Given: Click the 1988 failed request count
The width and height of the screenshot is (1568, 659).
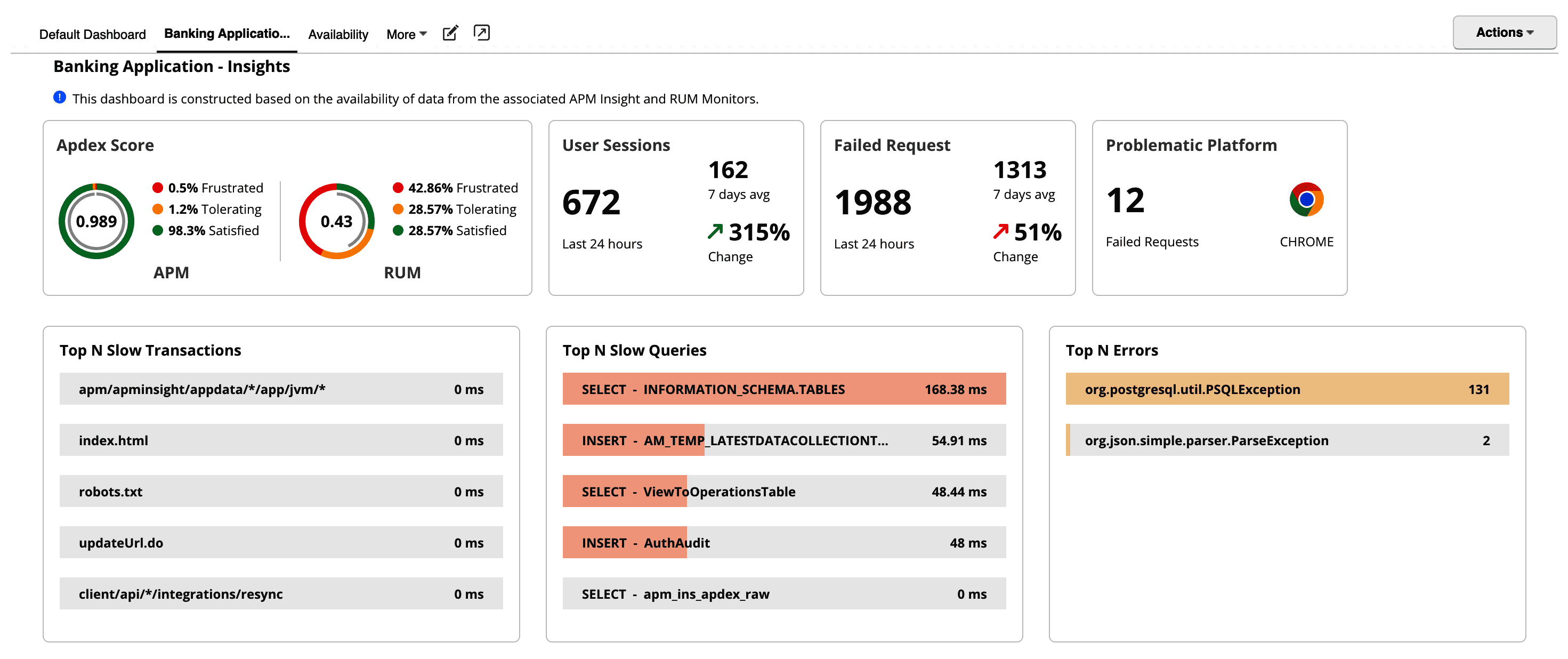Looking at the screenshot, I should (872, 202).
